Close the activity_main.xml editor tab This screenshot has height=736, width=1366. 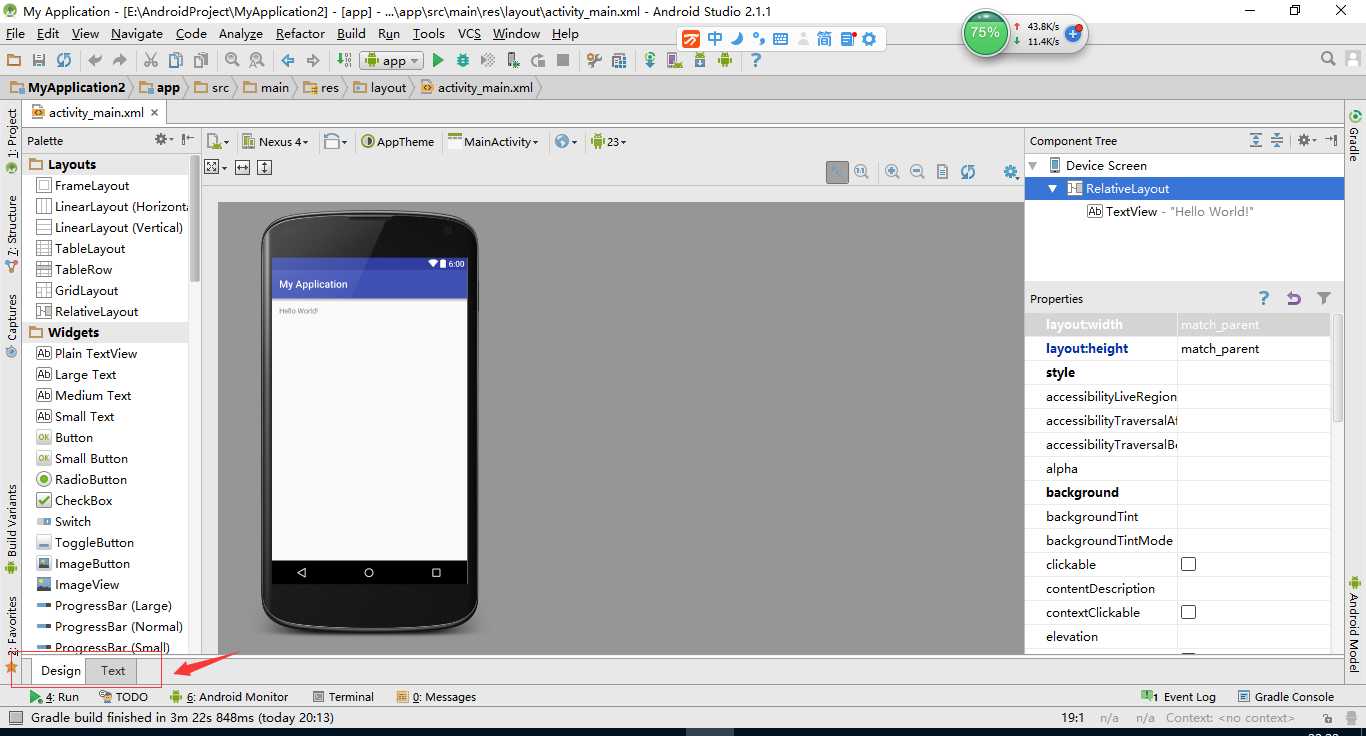click(157, 113)
